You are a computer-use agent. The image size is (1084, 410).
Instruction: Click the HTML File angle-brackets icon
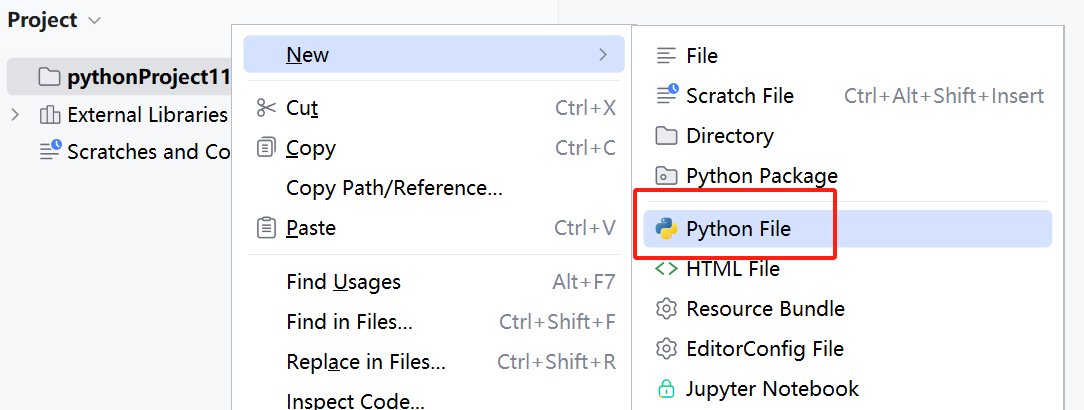point(666,268)
